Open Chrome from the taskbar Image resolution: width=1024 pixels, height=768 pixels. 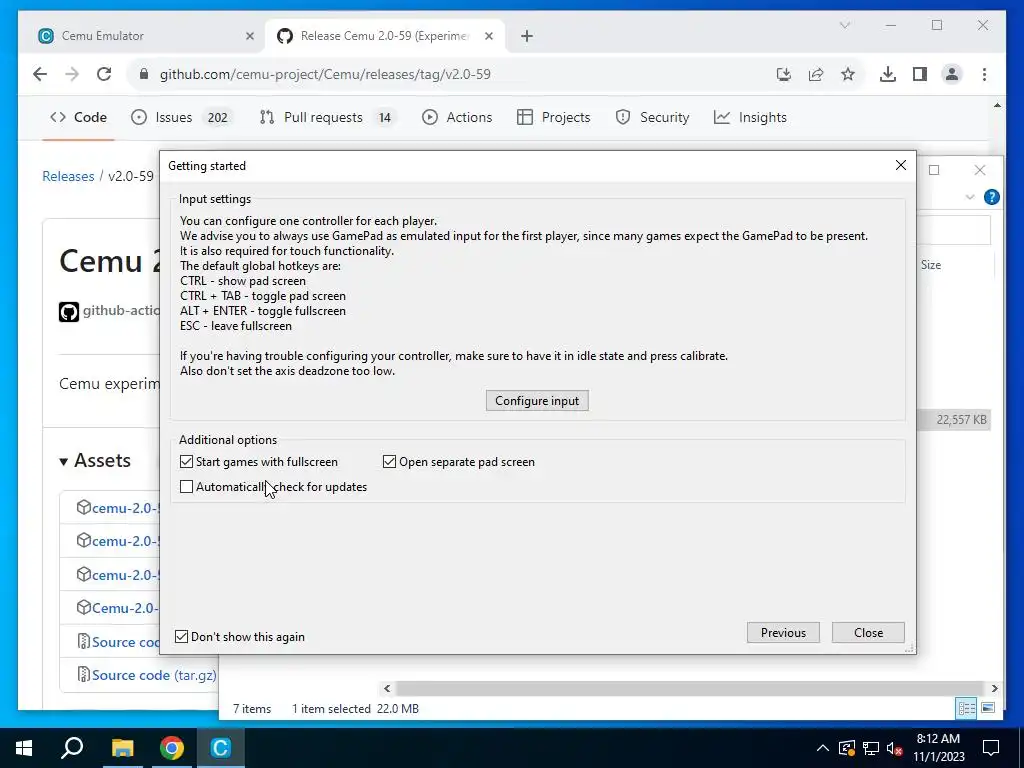[172, 748]
